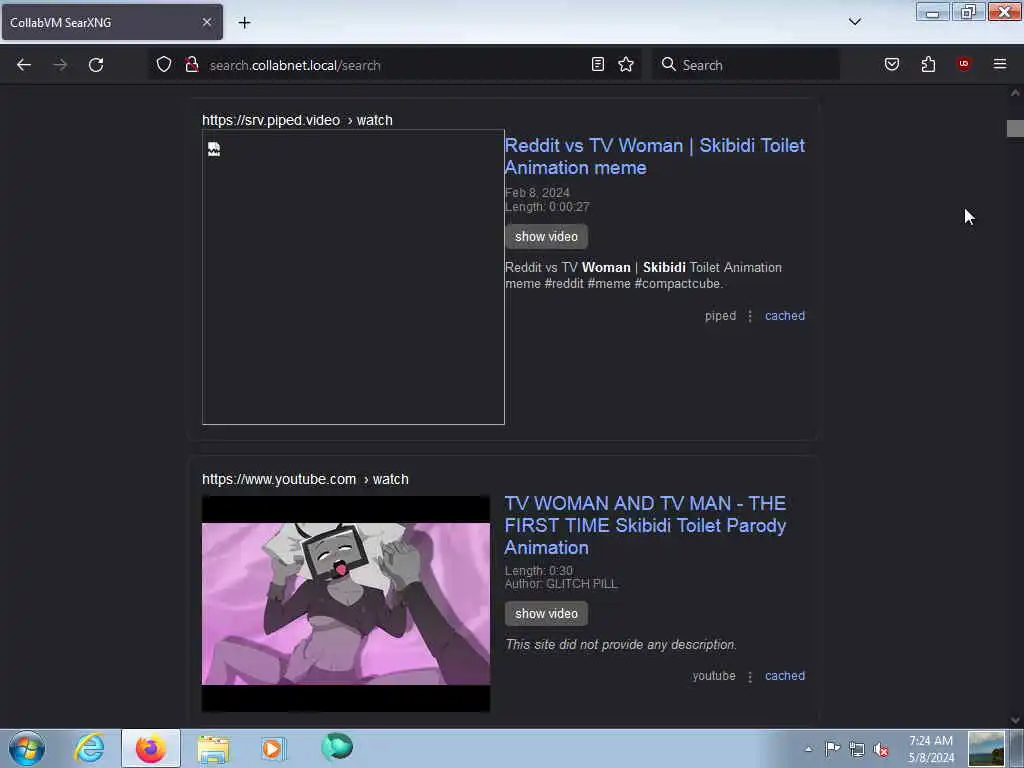Open Firefox application hamburger menu
The height and width of the screenshot is (768, 1024).
pyautogui.click(x=1000, y=64)
